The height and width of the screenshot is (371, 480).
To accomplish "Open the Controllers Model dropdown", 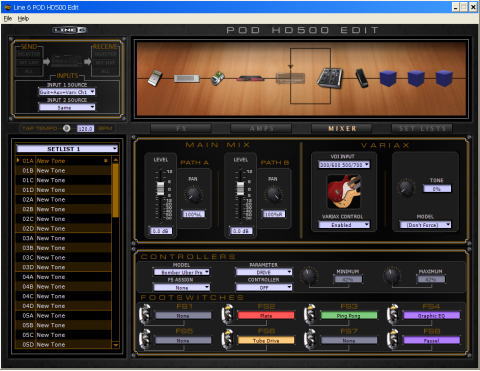I will click(x=182, y=272).
